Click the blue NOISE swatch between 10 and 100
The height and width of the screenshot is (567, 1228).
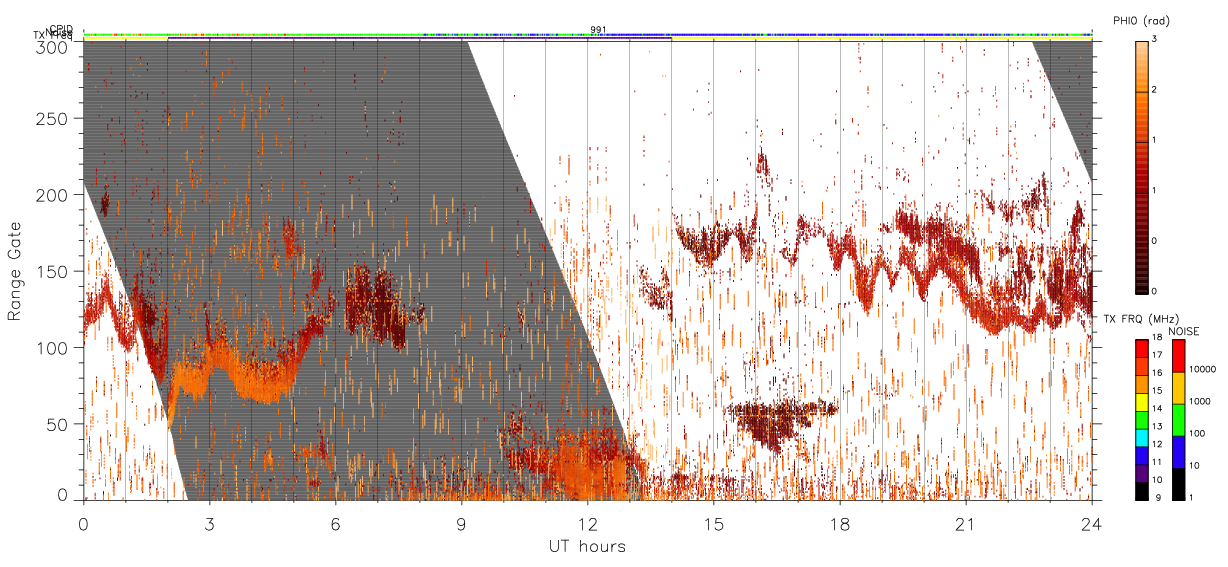point(1177,452)
